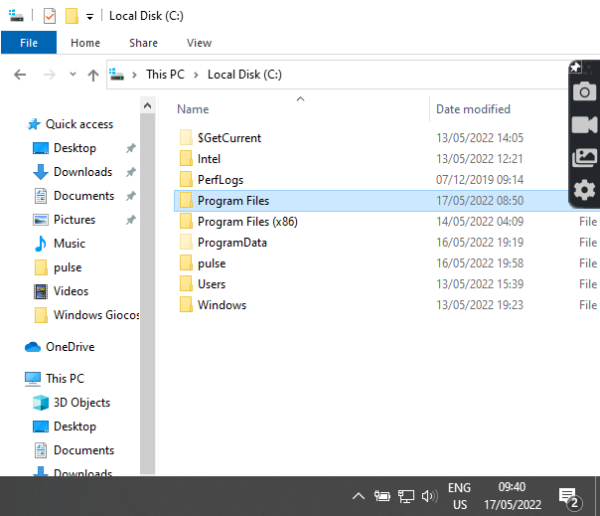Open Desktop under This PC
Viewport: 600px width, 516px height.
[75, 426]
